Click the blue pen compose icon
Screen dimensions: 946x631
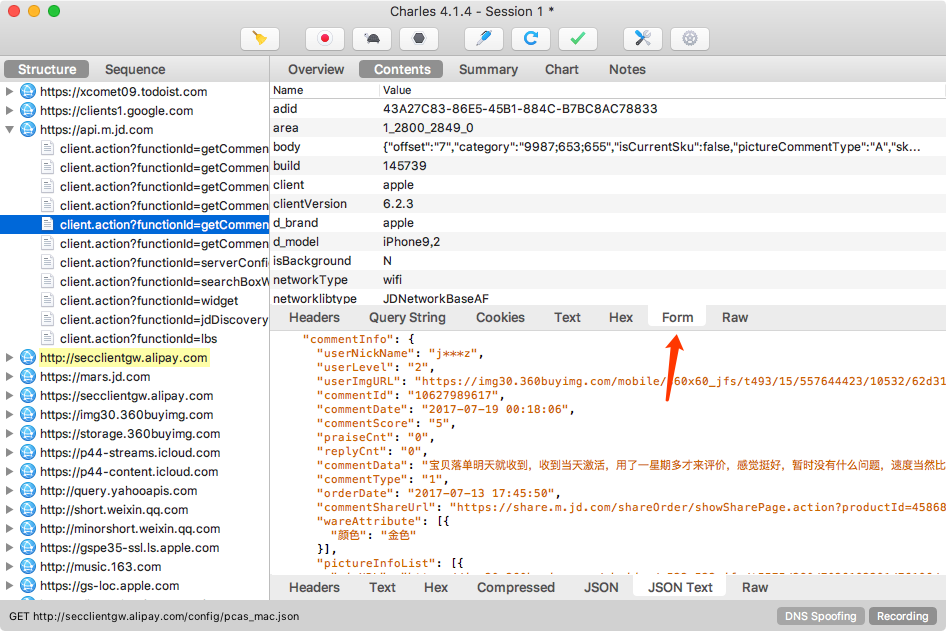(484, 38)
